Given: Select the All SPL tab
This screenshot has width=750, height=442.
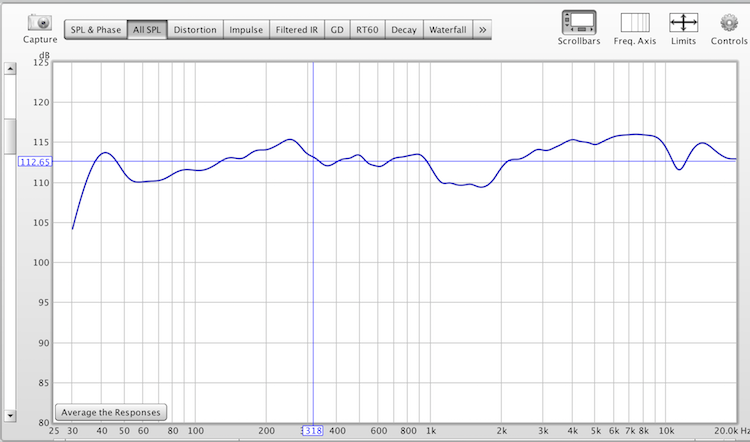Looking at the screenshot, I should (x=147, y=30).
